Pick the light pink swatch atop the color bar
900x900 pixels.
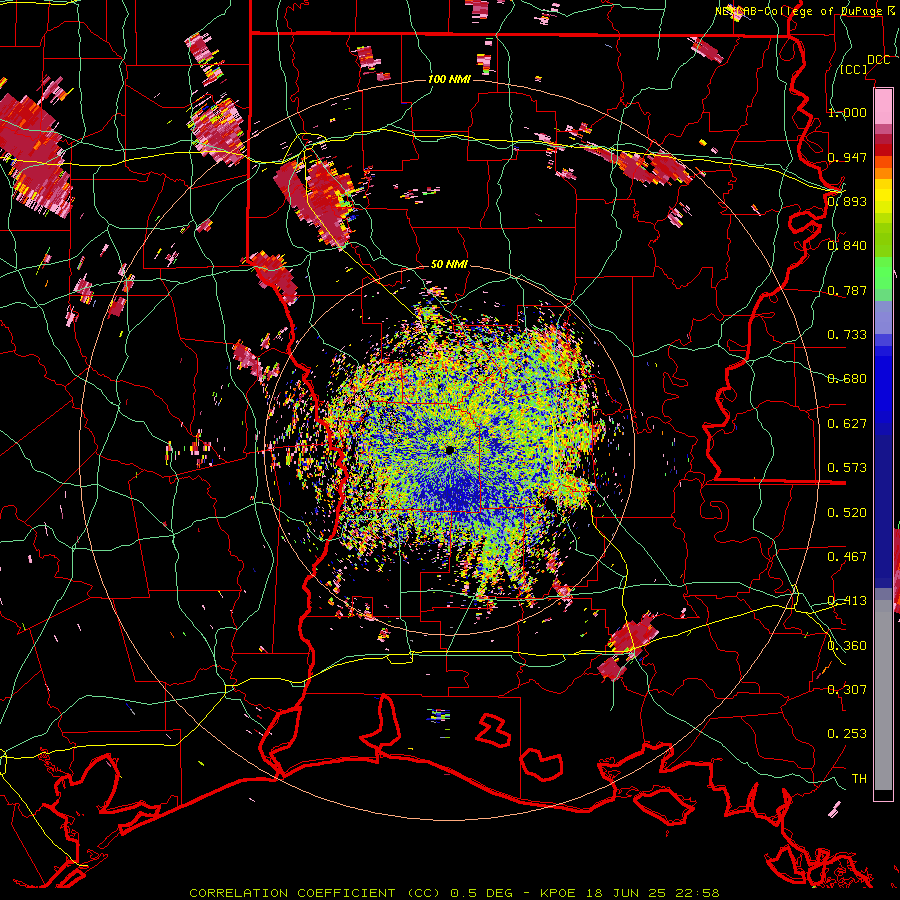tap(883, 106)
